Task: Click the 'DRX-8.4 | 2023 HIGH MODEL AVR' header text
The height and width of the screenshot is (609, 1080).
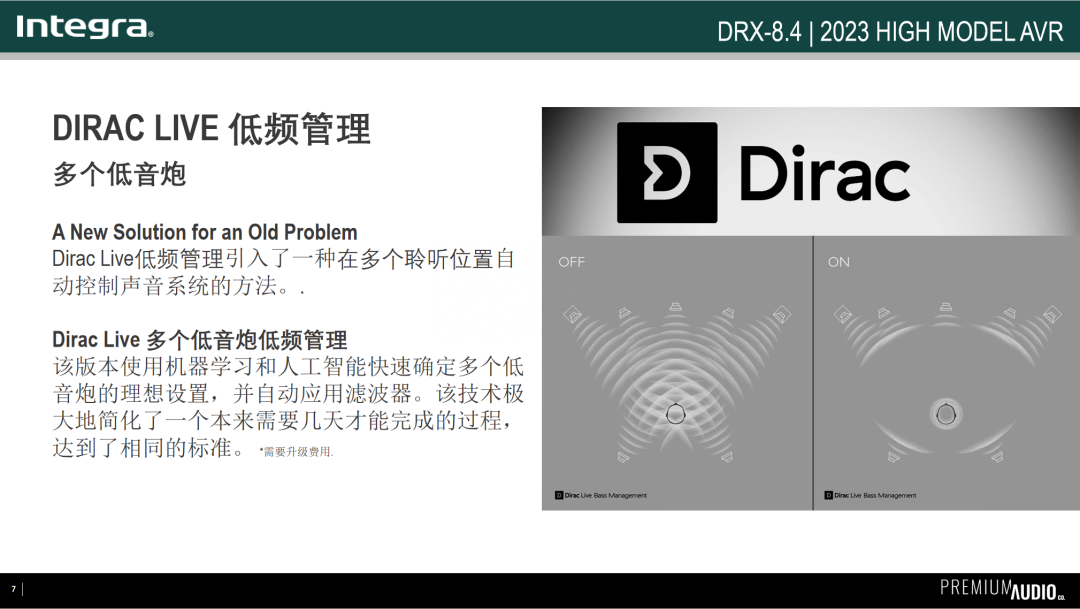Action: tap(891, 32)
